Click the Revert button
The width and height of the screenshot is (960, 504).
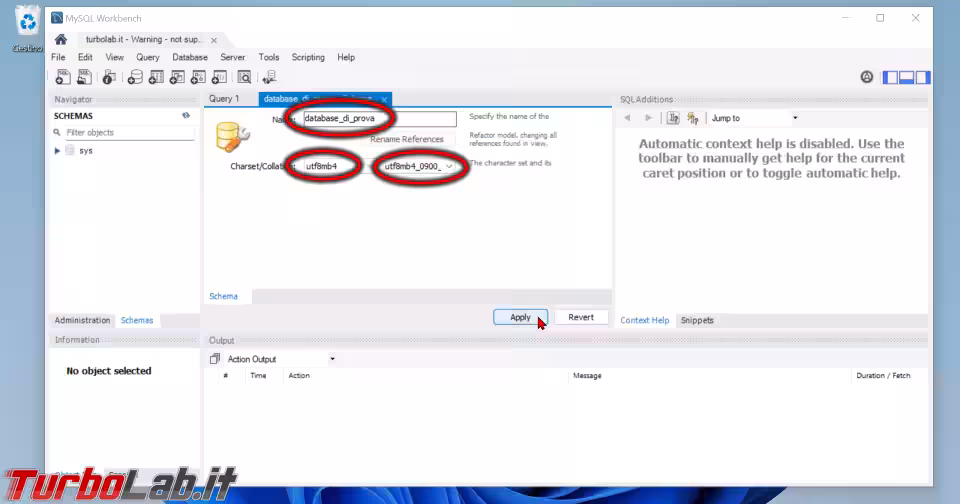[x=580, y=317]
